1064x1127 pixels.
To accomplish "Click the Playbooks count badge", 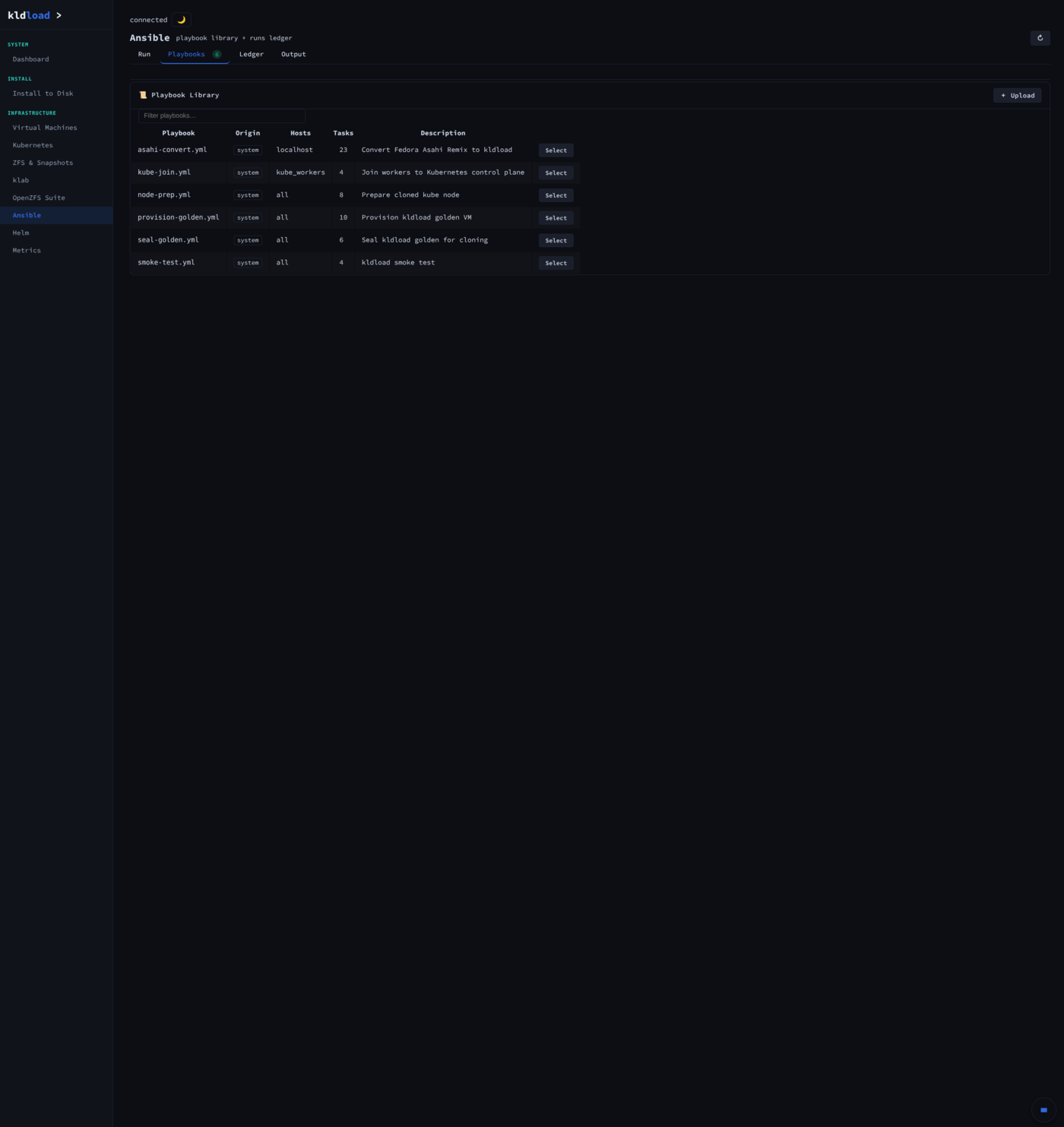I will point(217,55).
